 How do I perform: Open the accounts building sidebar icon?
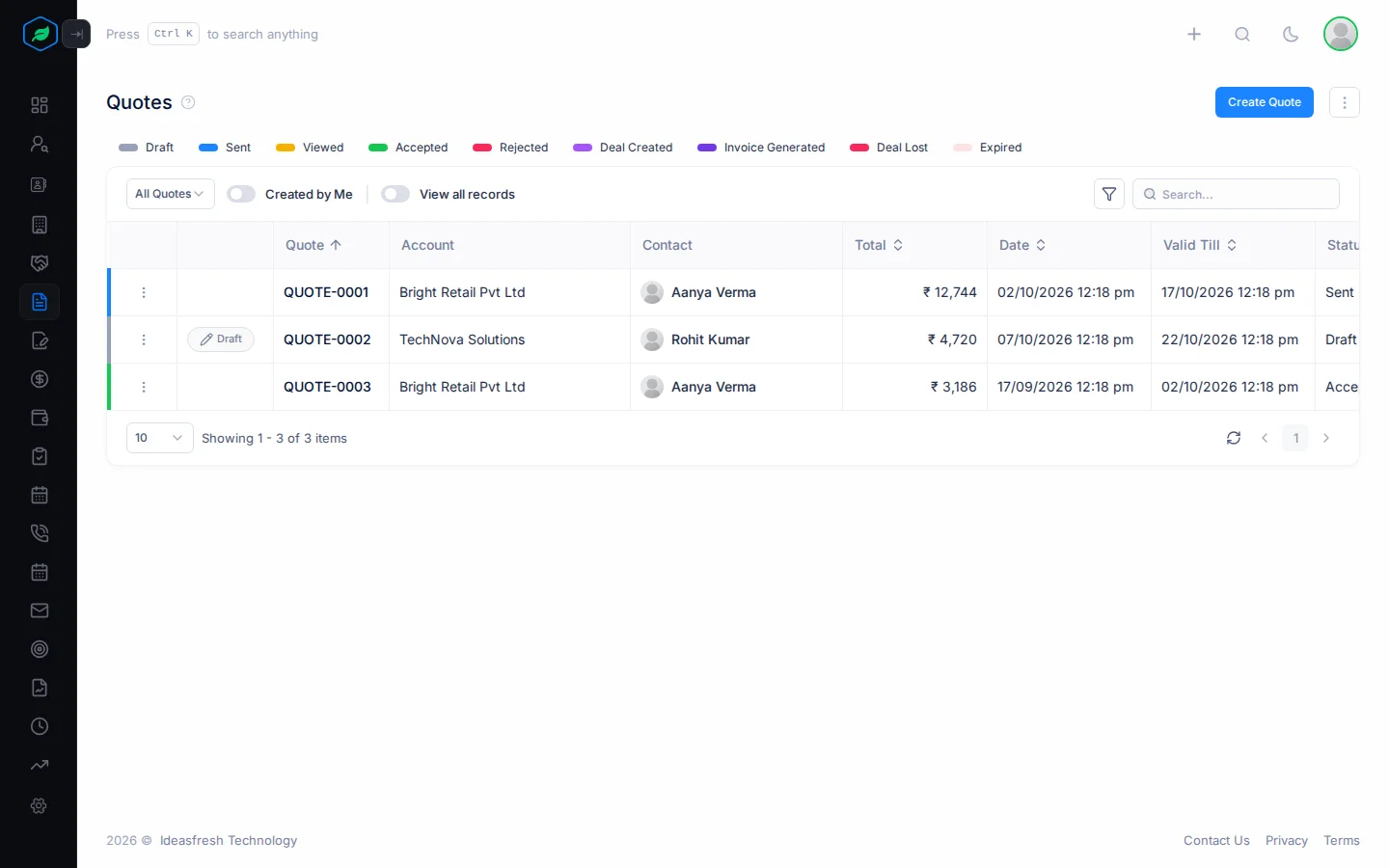click(x=40, y=225)
